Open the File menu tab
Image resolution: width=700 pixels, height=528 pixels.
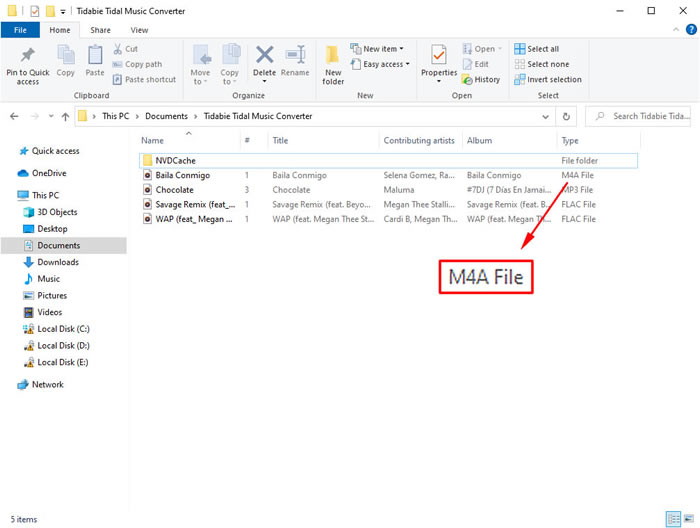pyautogui.click(x=20, y=30)
